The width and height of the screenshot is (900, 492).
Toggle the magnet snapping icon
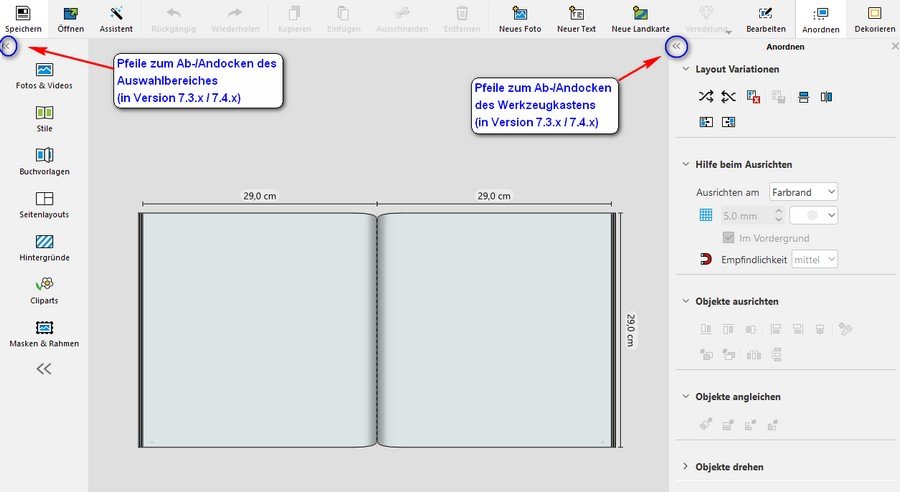click(706, 260)
